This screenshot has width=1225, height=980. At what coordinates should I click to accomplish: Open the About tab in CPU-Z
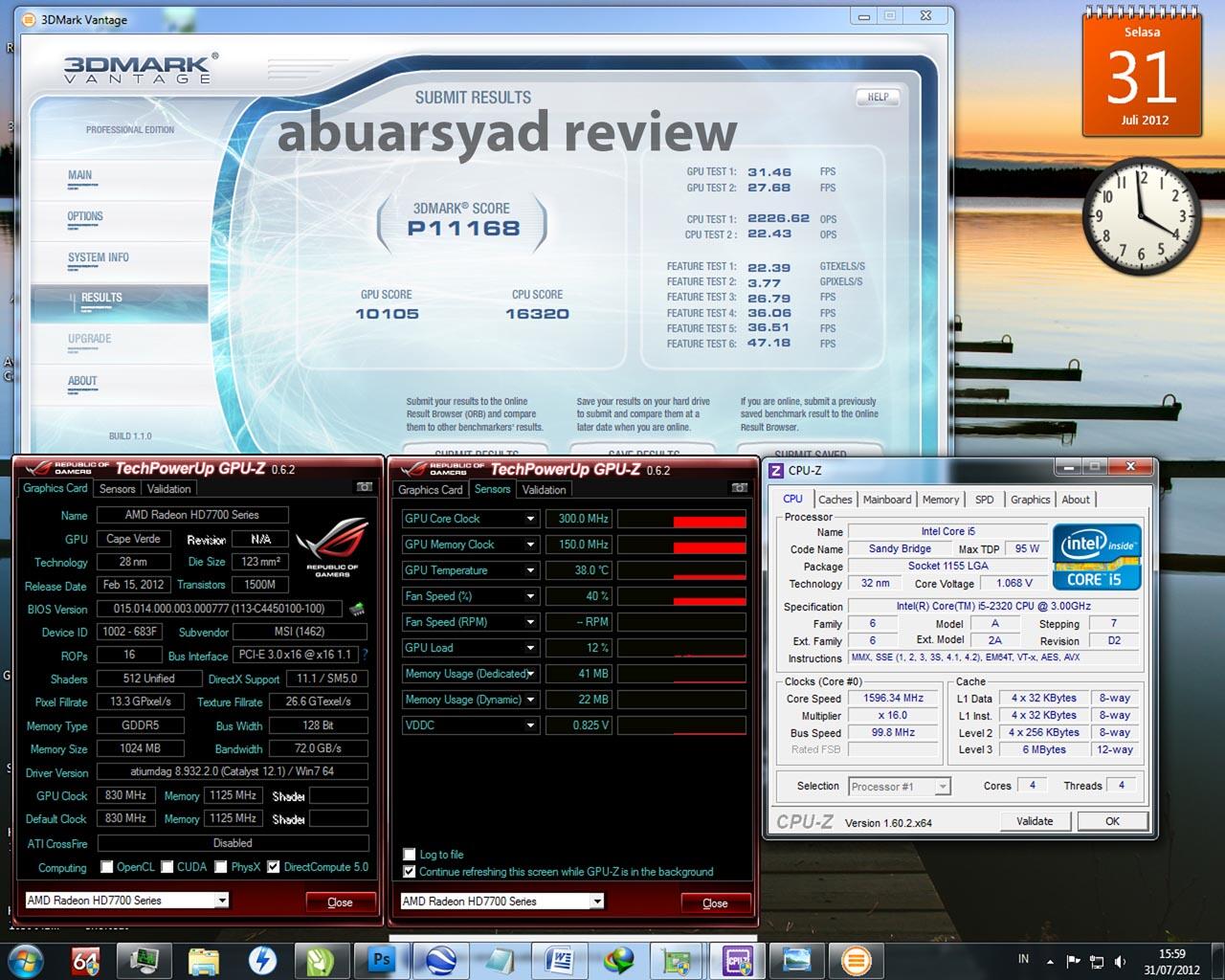point(1076,500)
